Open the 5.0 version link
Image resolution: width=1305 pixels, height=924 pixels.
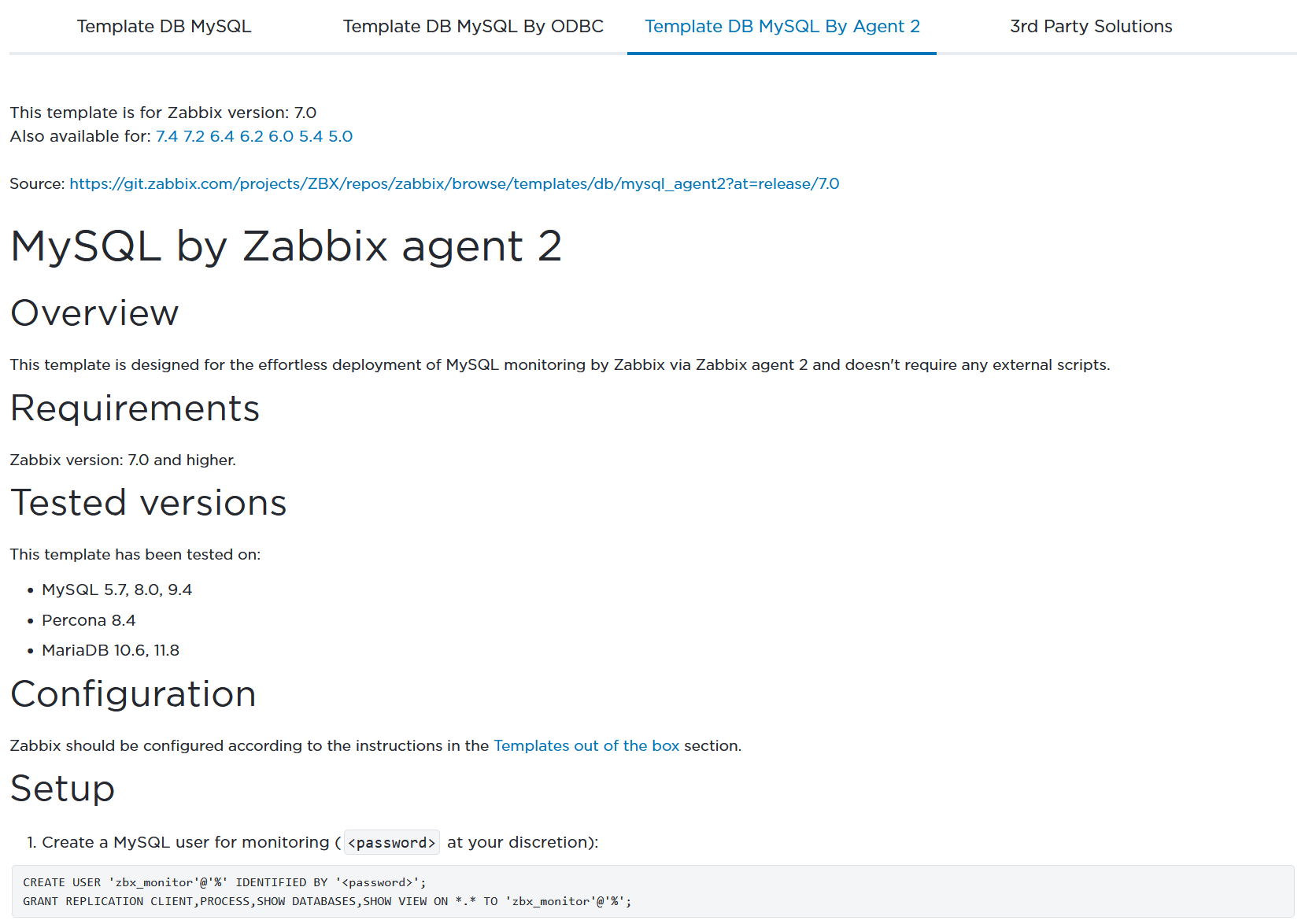click(340, 136)
